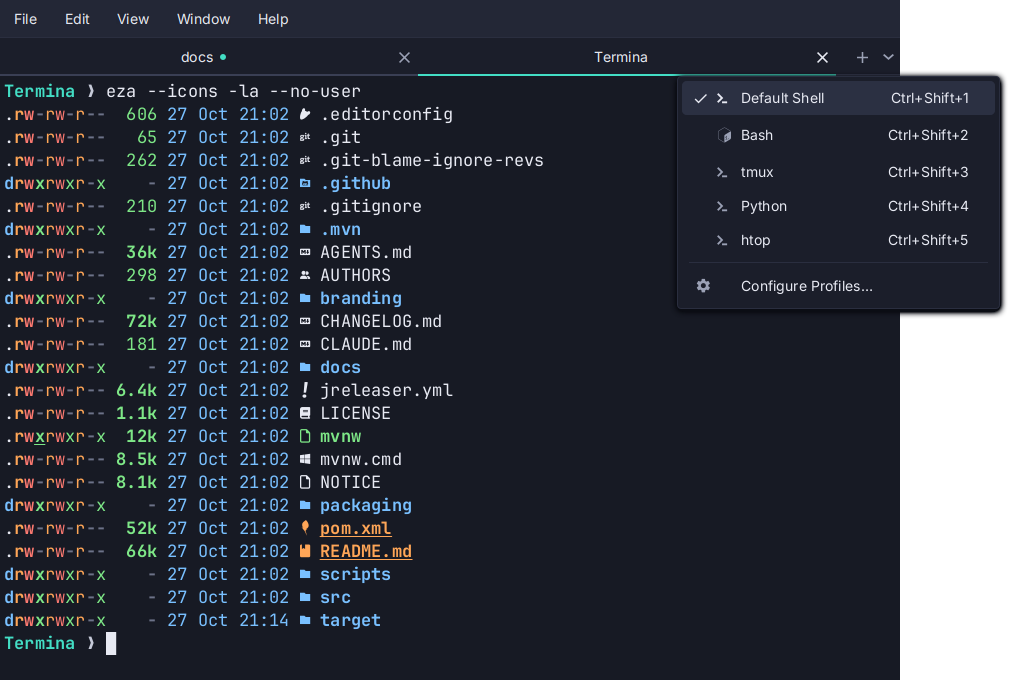This screenshot has height=680, width=1010.
Task: Click the git icon beside .gitignore
Action: coord(305,206)
